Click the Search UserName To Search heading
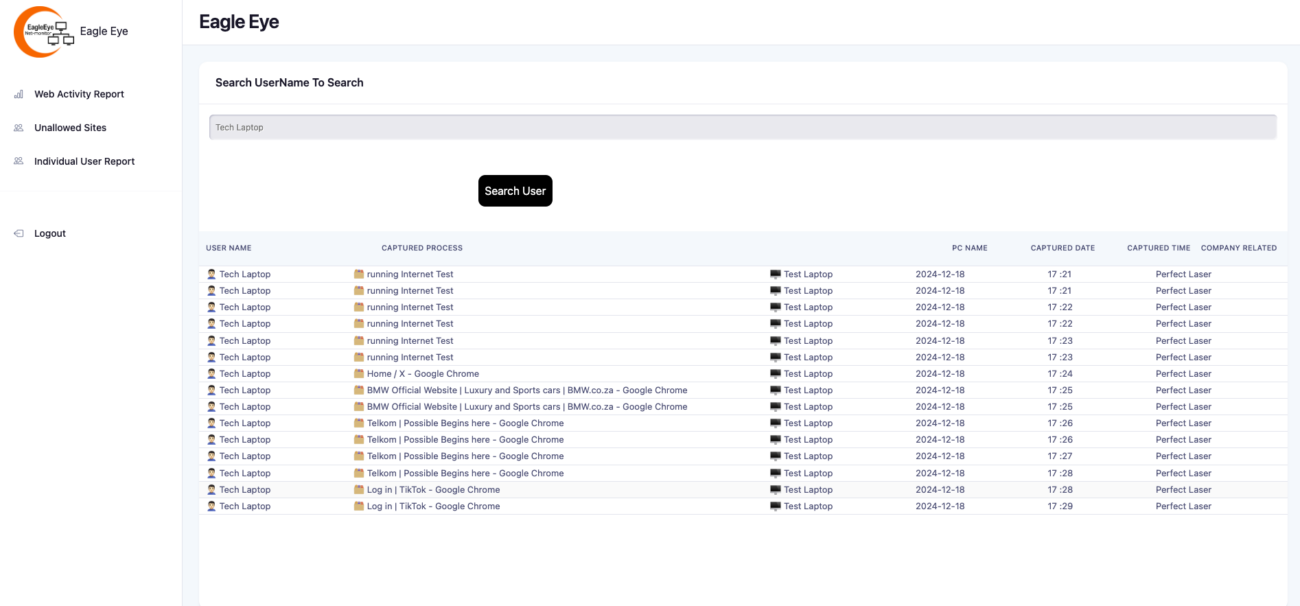 click(x=289, y=83)
